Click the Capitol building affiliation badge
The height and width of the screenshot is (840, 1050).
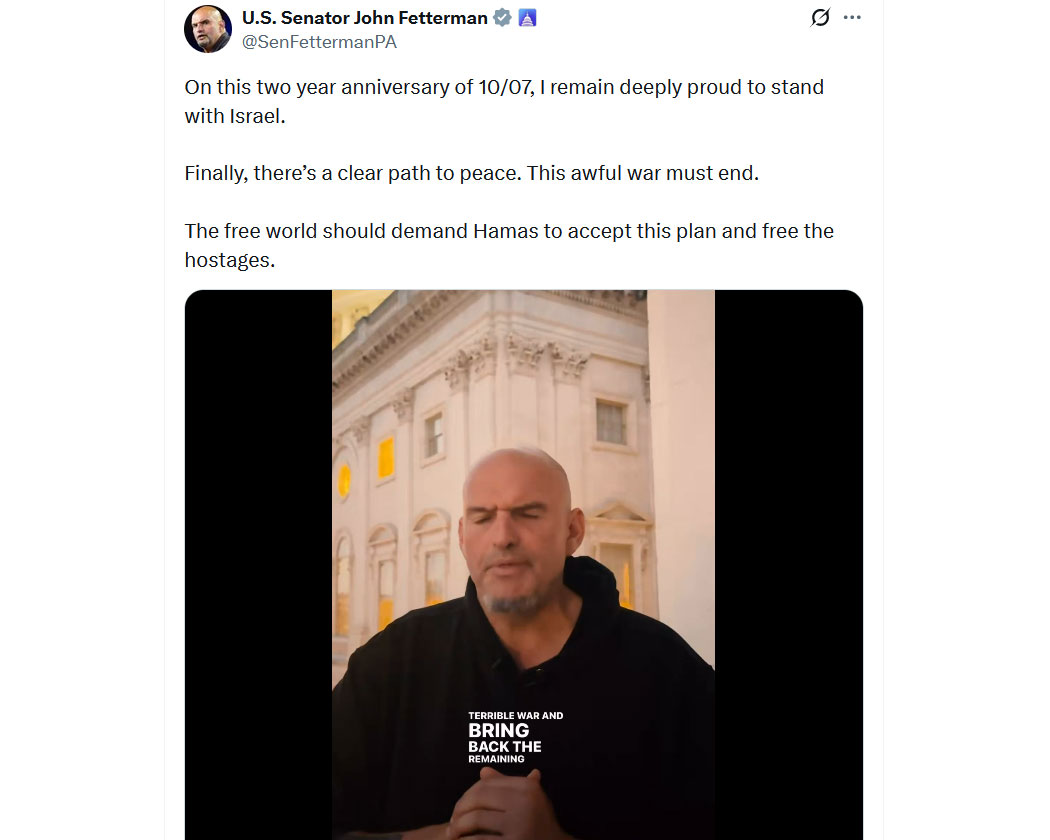tap(527, 18)
